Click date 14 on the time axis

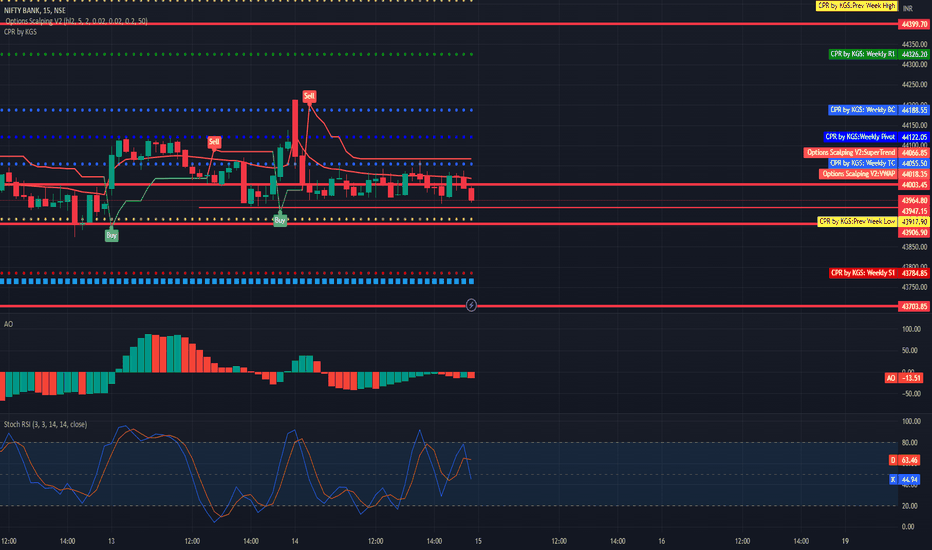point(295,541)
